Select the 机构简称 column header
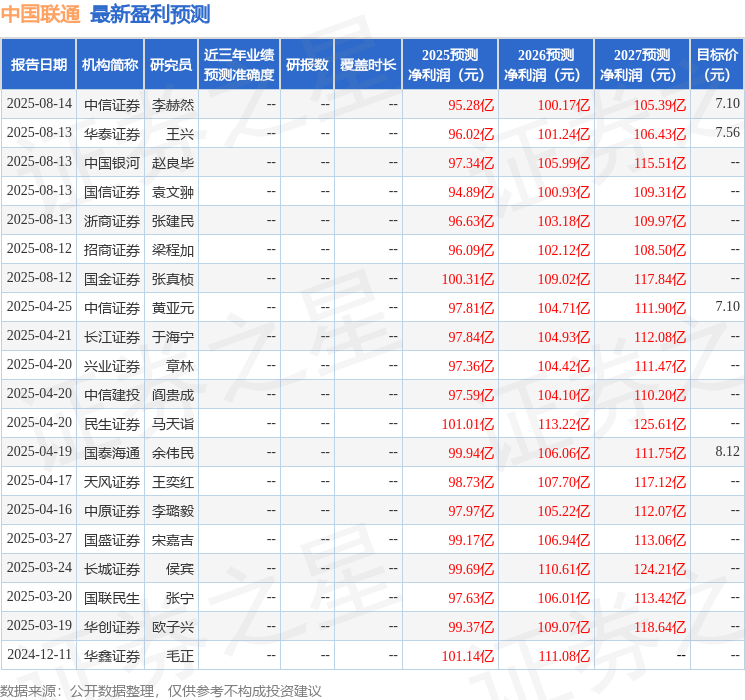 click(x=110, y=65)
